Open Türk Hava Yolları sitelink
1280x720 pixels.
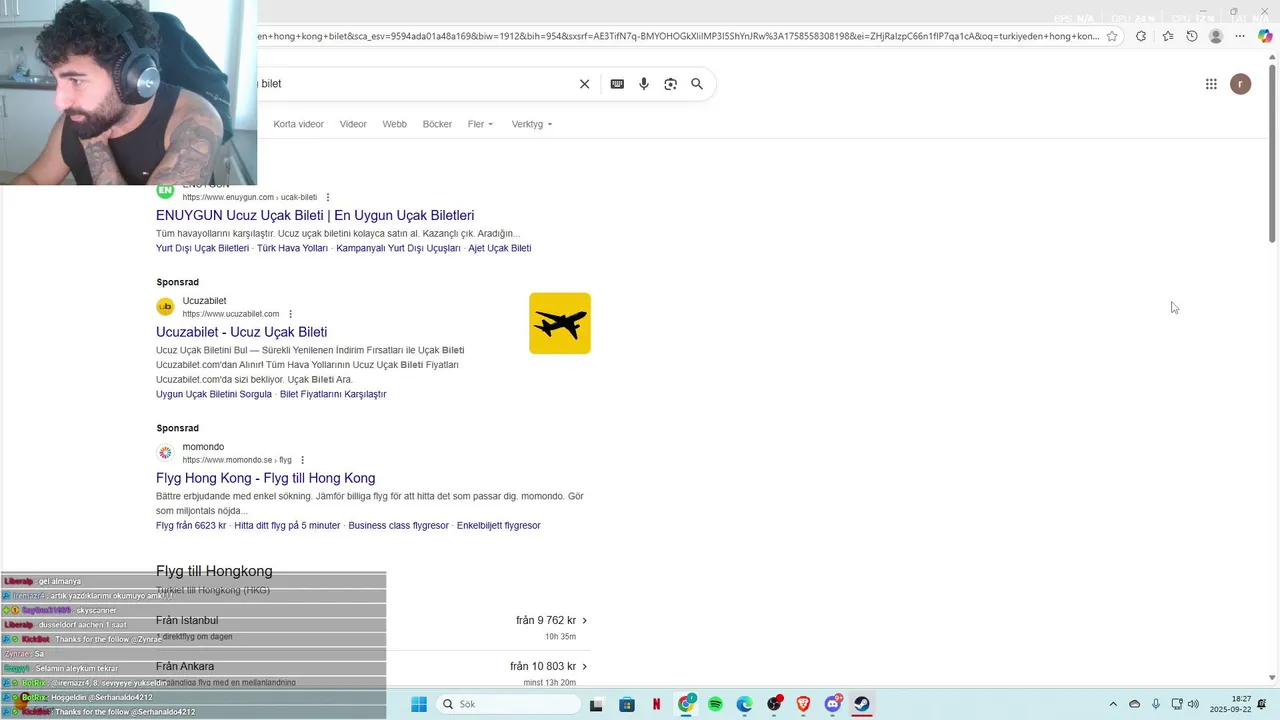292,248
